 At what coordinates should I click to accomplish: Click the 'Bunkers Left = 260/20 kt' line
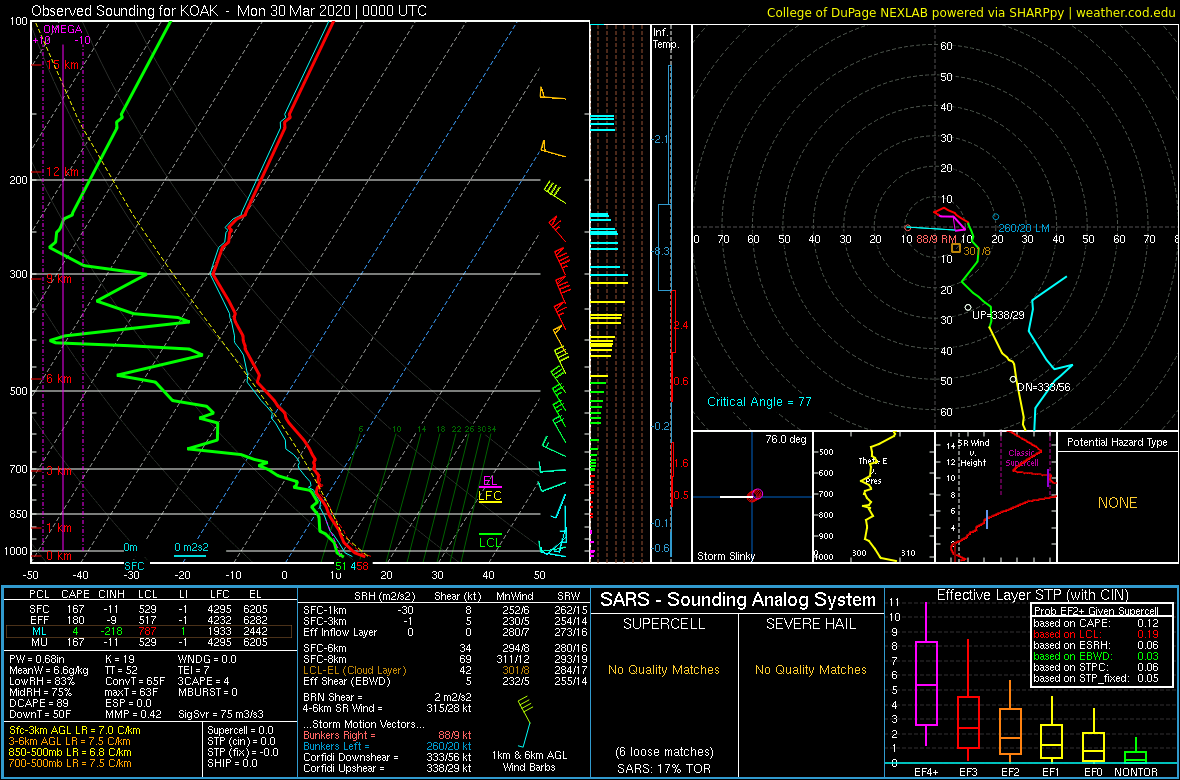point(386,746)
